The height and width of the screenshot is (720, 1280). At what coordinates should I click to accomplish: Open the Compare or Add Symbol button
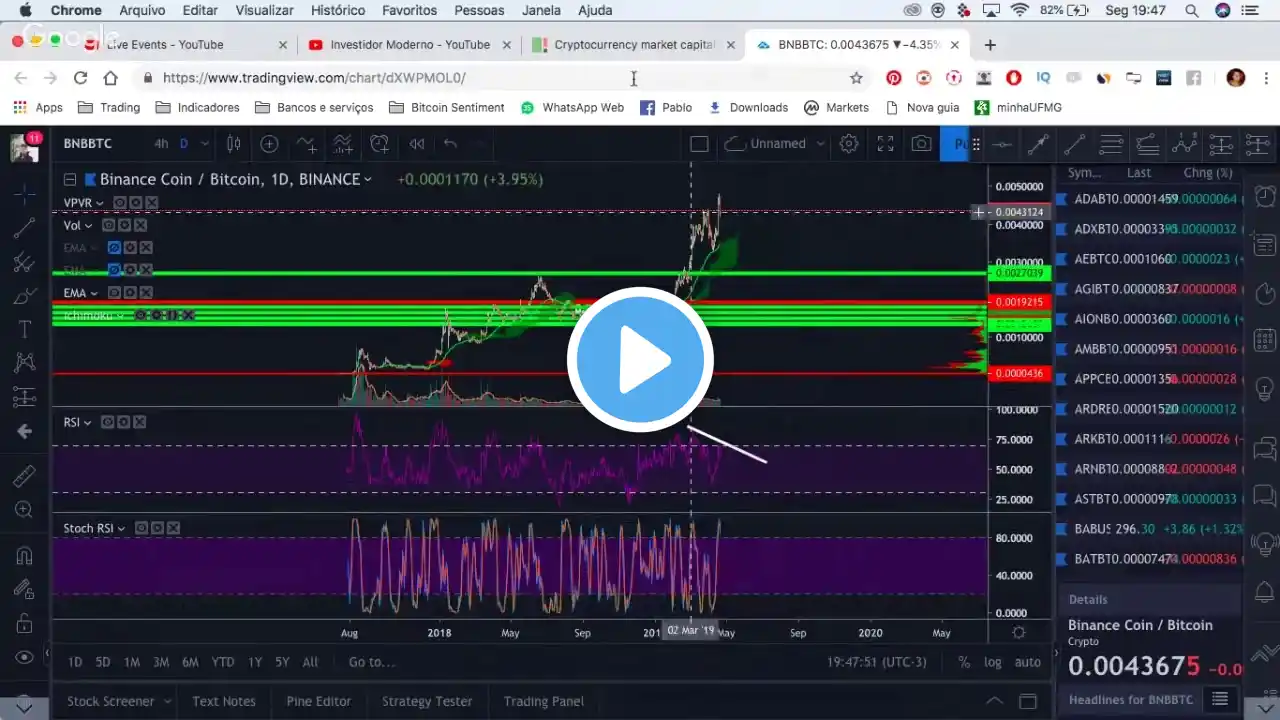[x=269, y=144]
